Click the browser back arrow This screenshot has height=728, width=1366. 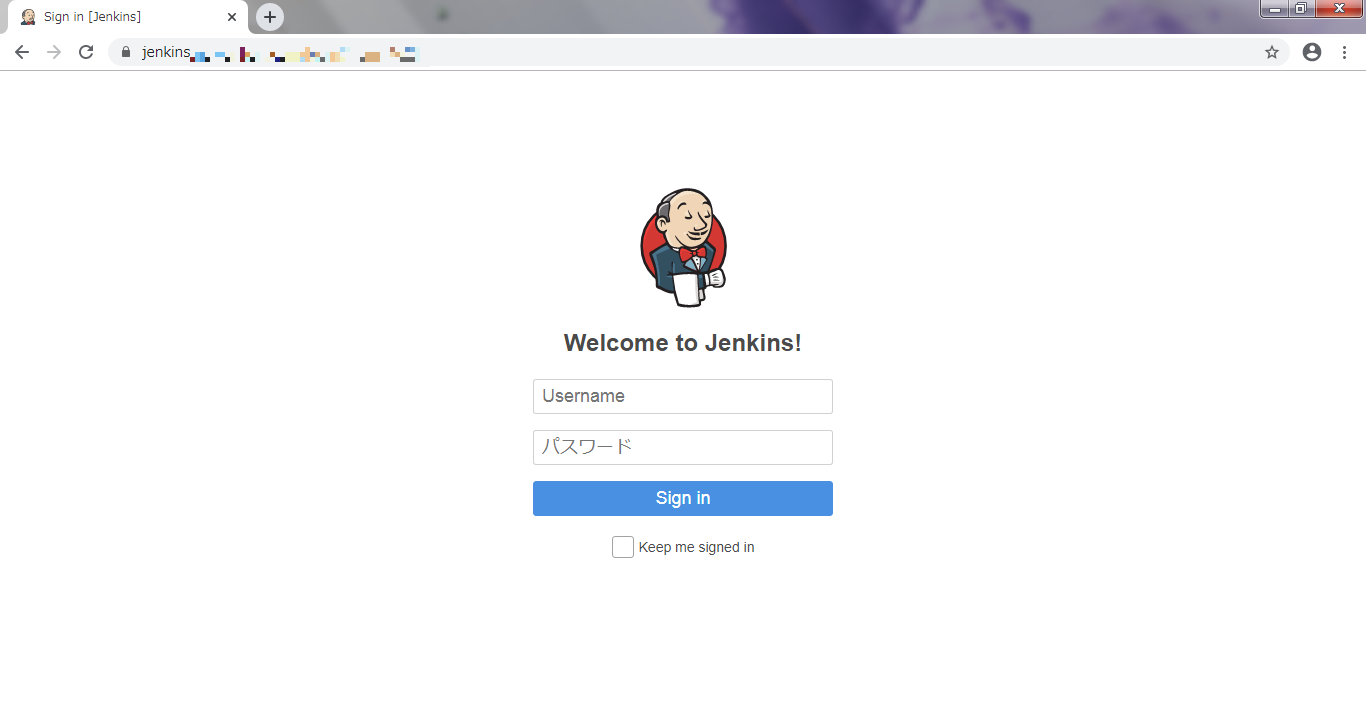[22, 52]
